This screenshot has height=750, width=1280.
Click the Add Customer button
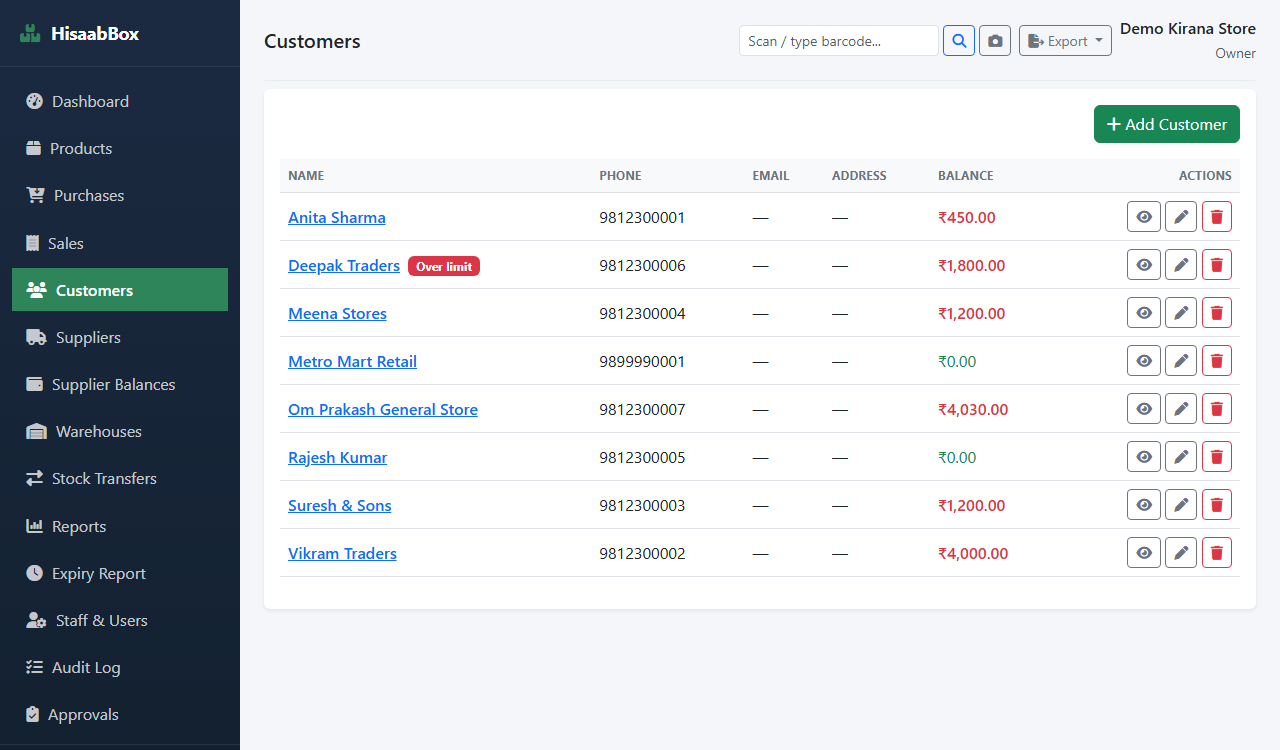coord(1167,124)
